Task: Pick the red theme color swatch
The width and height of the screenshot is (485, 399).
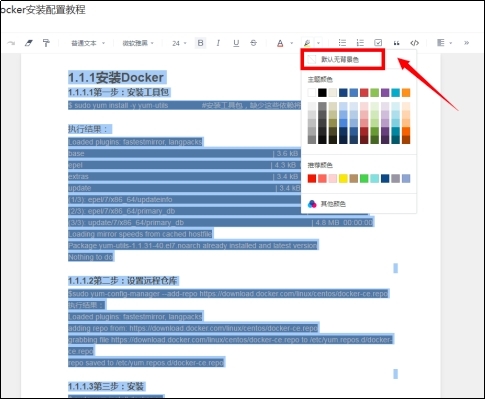Action: point(364,92)
